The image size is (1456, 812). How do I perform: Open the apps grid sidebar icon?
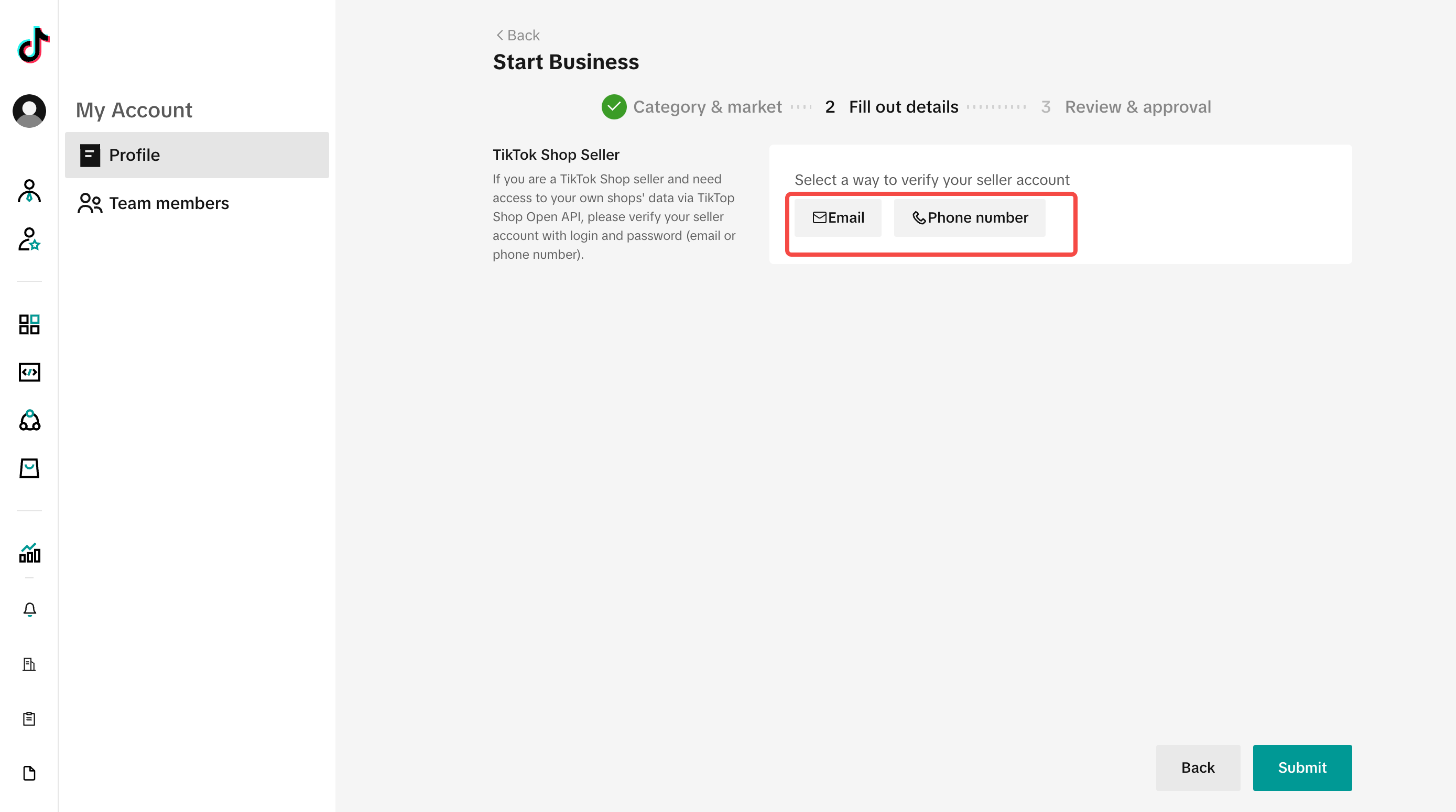tap(29, 324)
